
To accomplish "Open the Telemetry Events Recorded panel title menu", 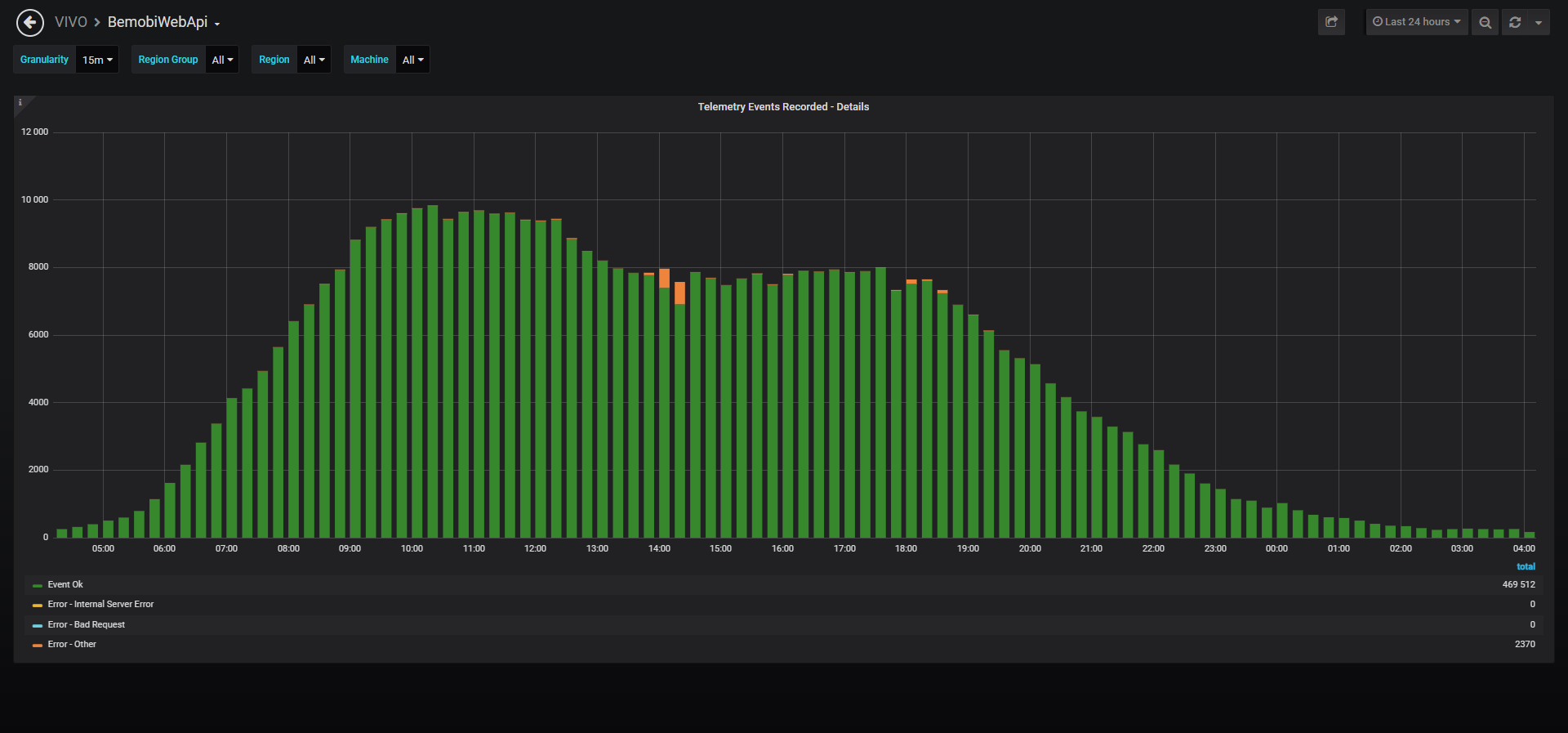I will coord(783,107).
